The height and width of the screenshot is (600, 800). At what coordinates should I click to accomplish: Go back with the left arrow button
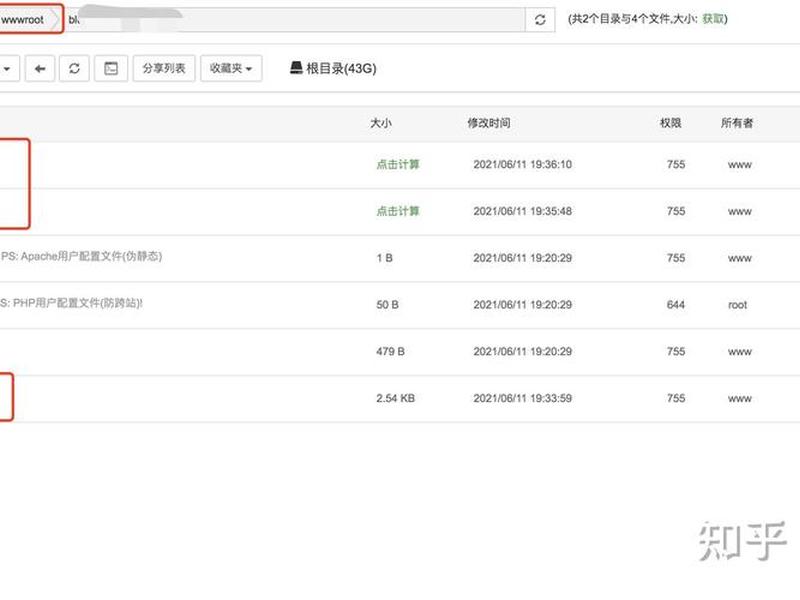[40, 68]
